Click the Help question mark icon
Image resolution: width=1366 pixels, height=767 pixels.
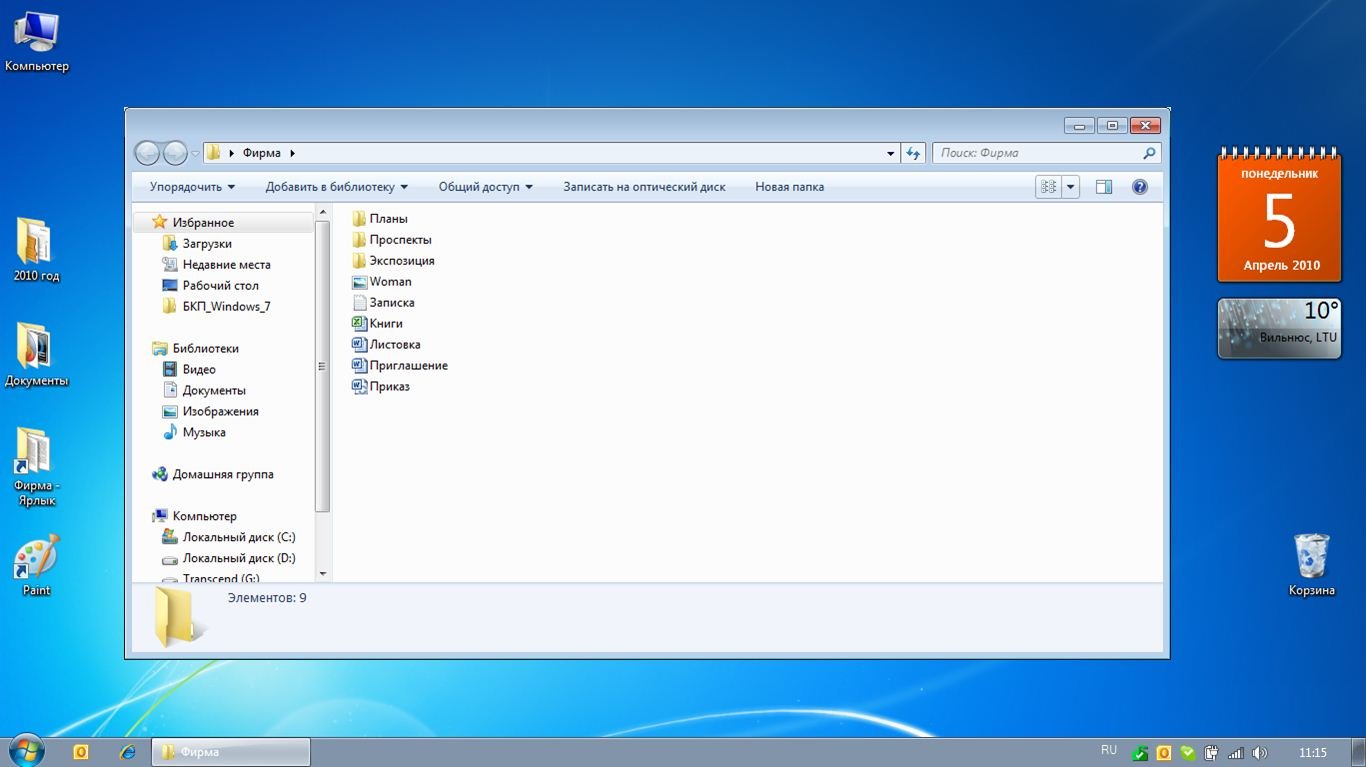(x=1139, y=187)
